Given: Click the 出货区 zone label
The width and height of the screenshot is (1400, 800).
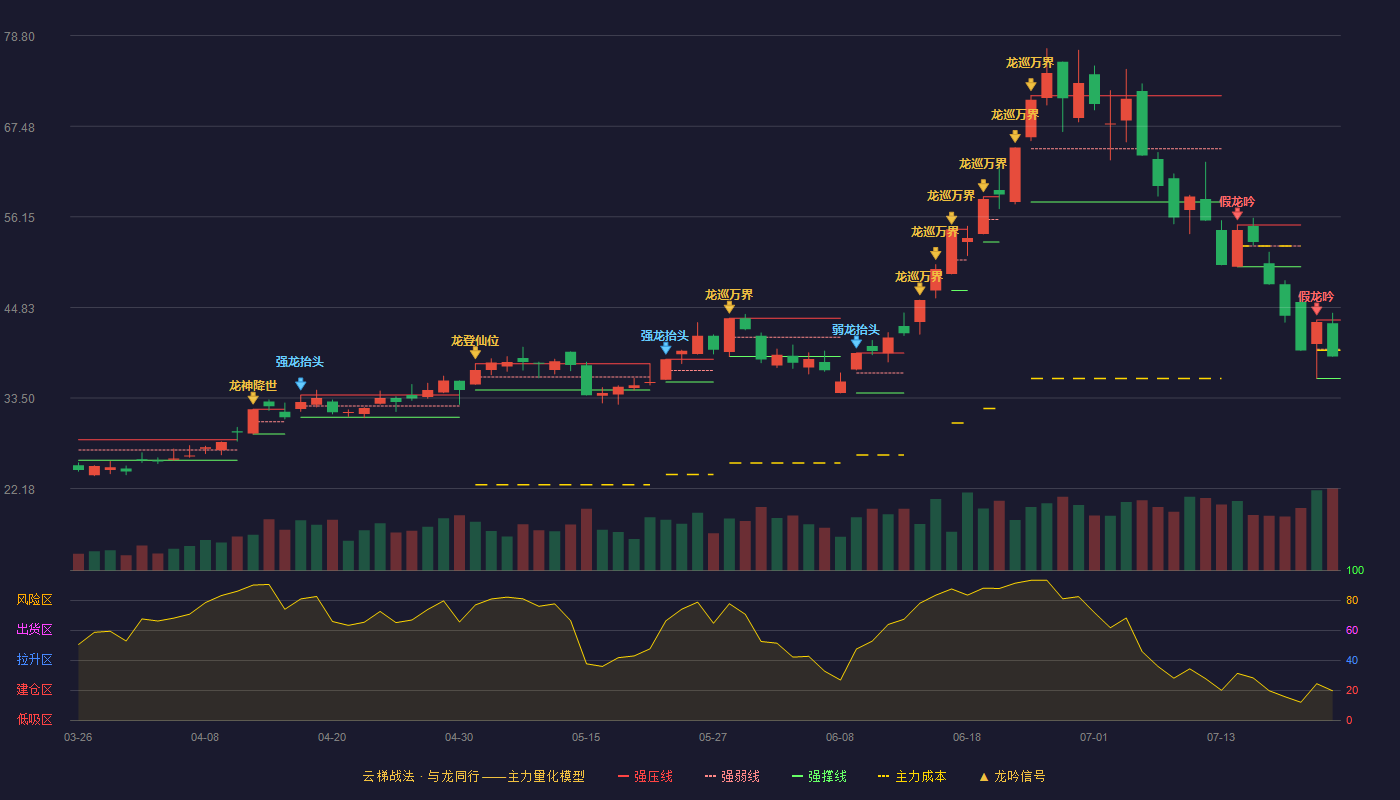Looking at the screenshot, I should (x=34, y=630).
